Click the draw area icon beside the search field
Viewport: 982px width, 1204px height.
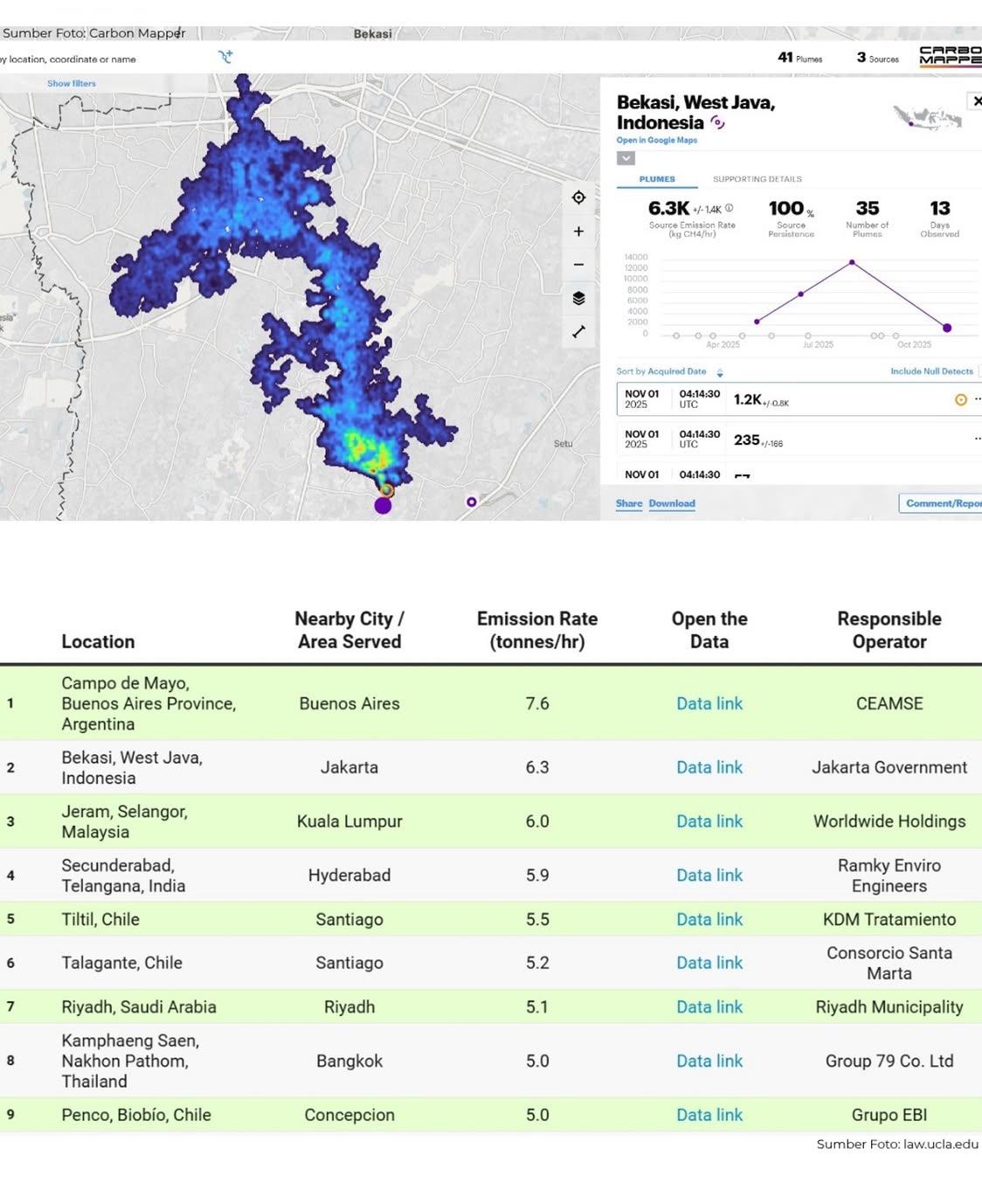coord(225,58)
